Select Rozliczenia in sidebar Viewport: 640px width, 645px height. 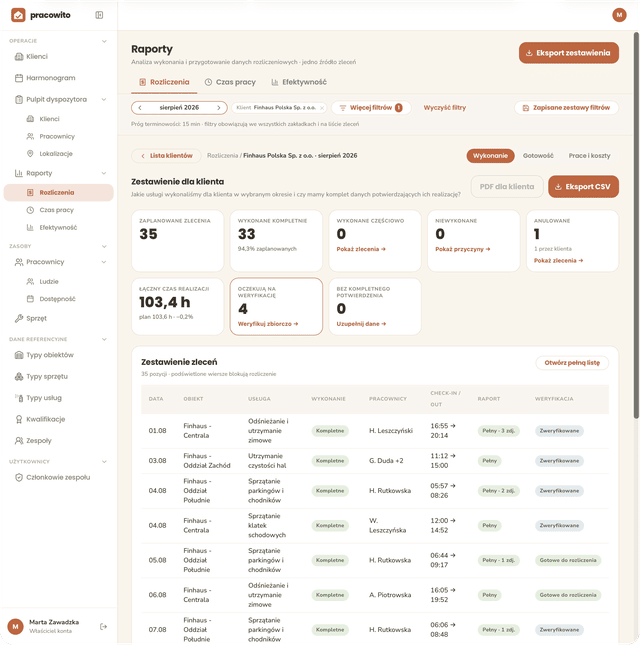[x=58, y=193]
